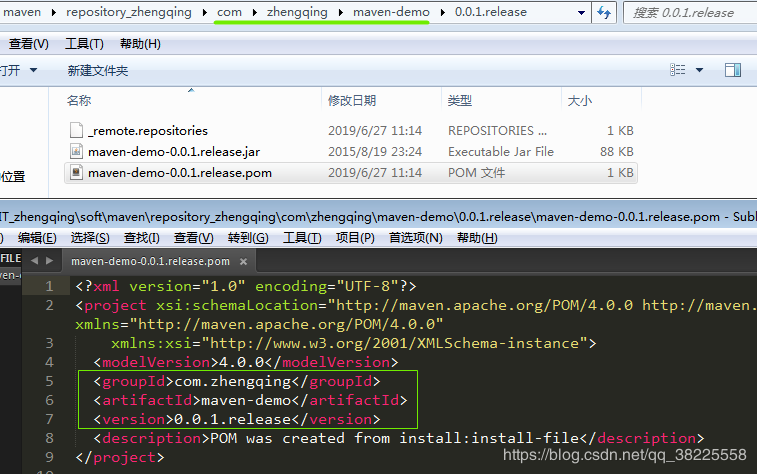Click the modelVersion value 4.0.0
The width and height of the screenshot is (757, 474).
[x=241, y=362]
